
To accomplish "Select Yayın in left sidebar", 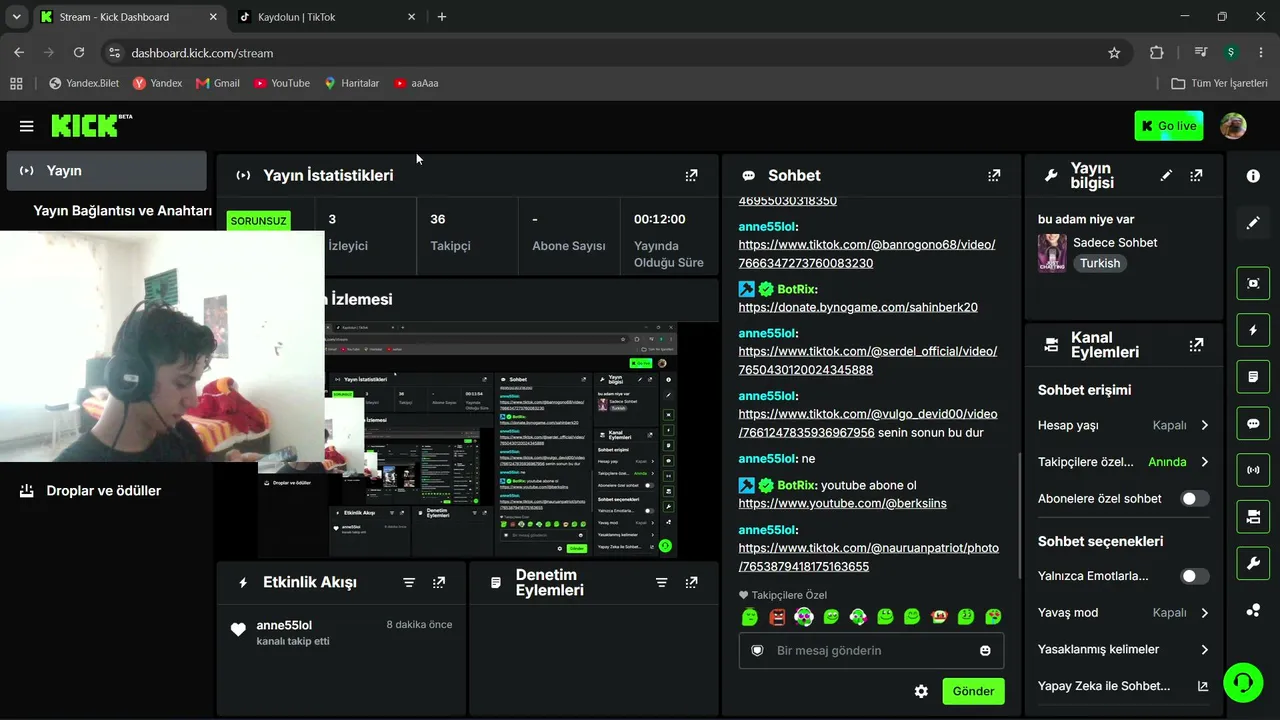I will point(106,171).
